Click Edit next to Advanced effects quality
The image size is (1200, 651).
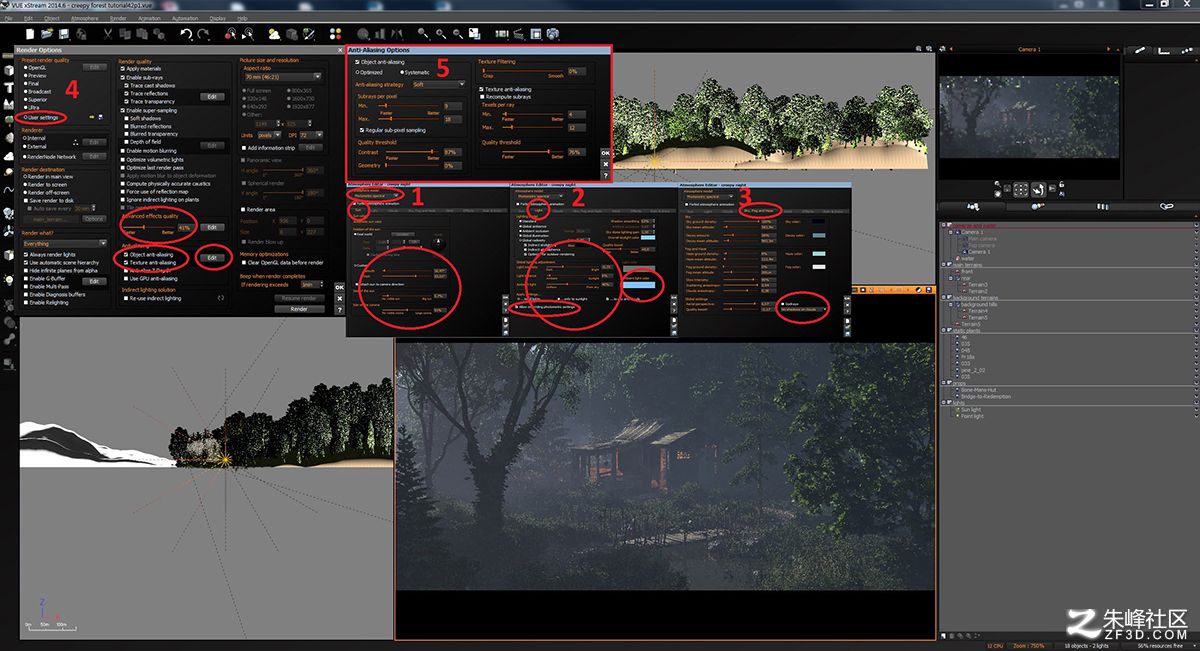211,228
